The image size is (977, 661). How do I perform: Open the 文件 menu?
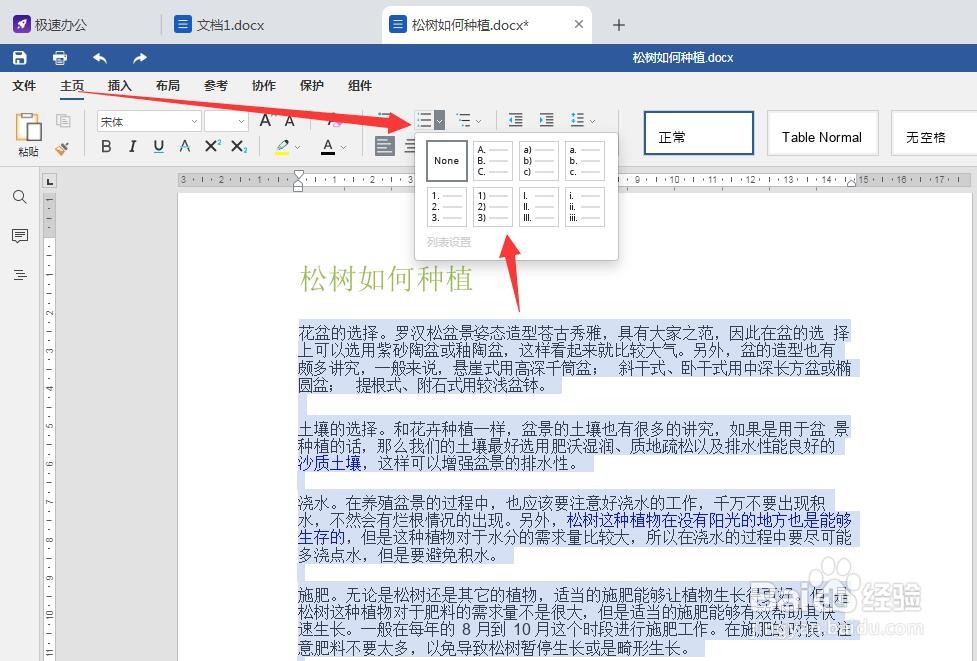click(x=24, y=86)
